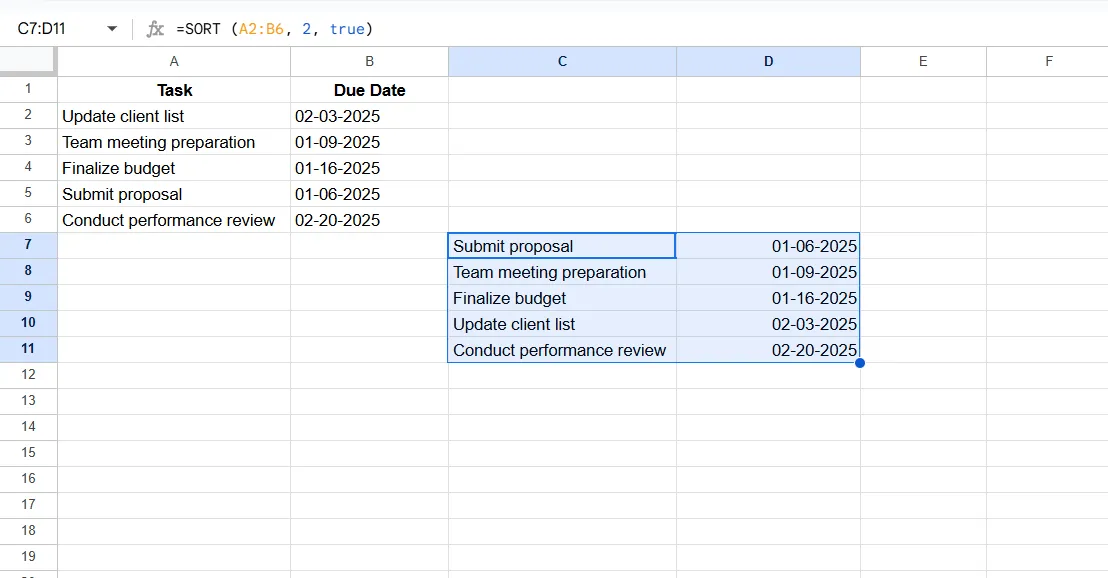Select row 3 header

28,141
